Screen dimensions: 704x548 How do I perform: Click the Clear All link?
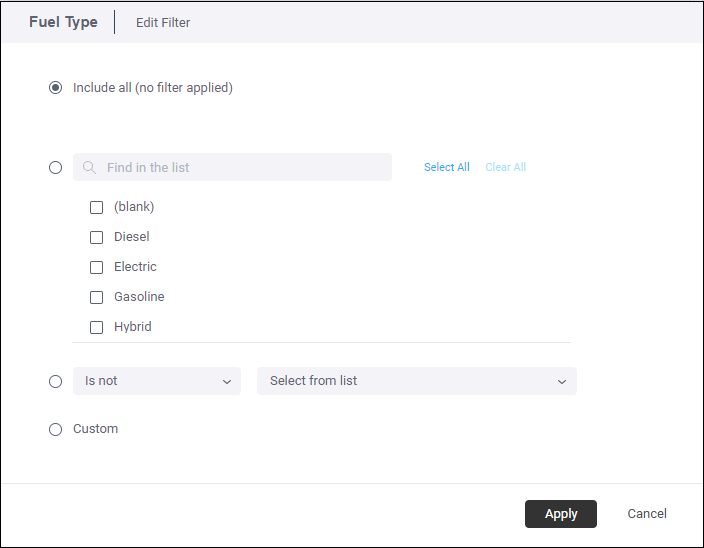506,167
